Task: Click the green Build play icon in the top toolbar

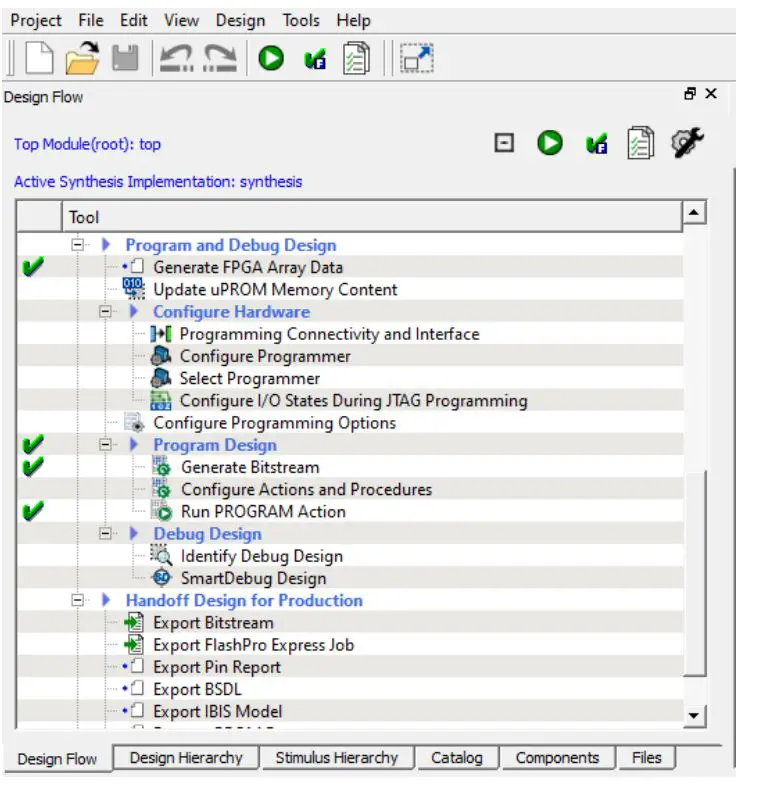Action: pos(271,58)
